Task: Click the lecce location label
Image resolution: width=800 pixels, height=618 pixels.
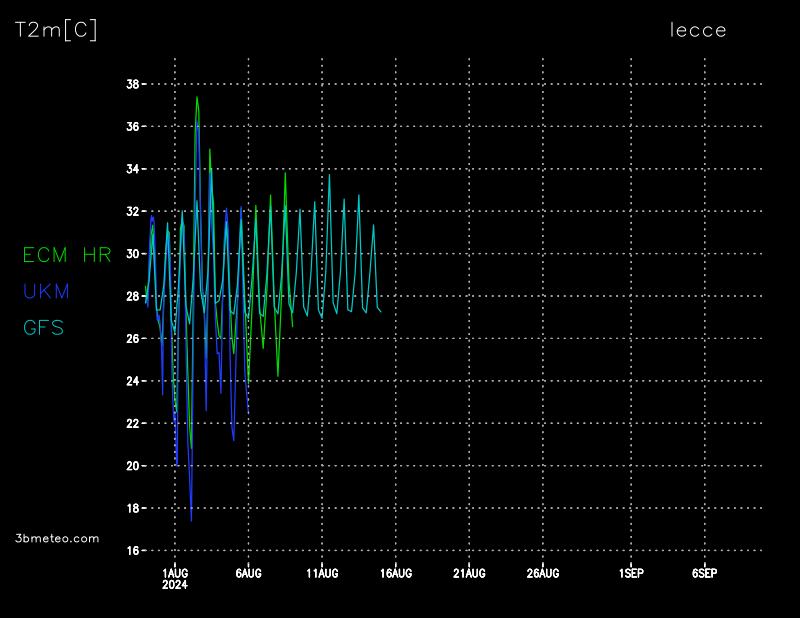Action: pos(698,30)
